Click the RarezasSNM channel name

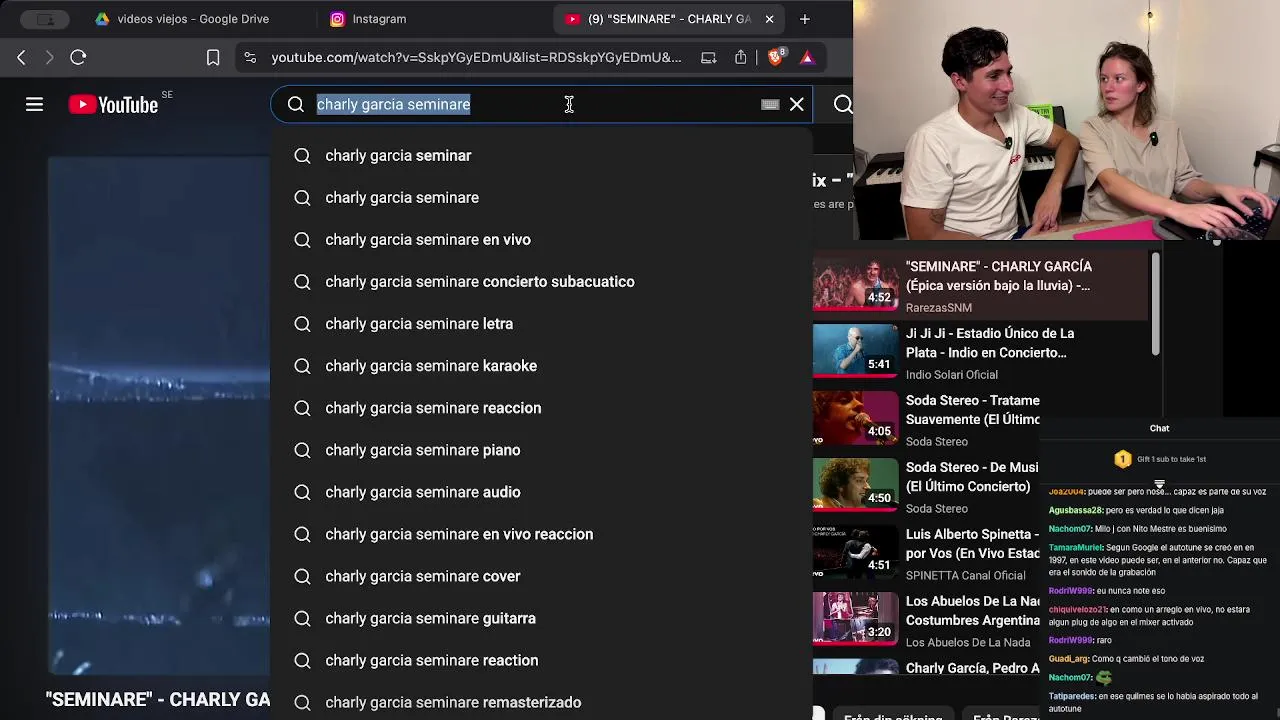click(939, 308)
